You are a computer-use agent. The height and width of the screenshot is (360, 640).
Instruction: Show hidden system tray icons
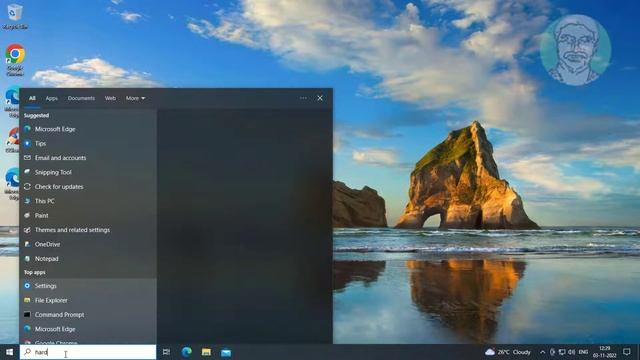542,352
